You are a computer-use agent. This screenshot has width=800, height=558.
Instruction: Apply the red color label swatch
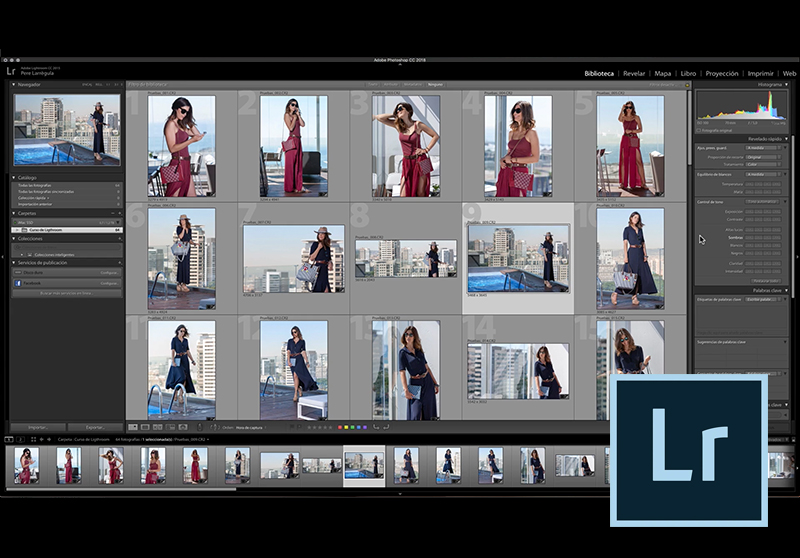338,427
